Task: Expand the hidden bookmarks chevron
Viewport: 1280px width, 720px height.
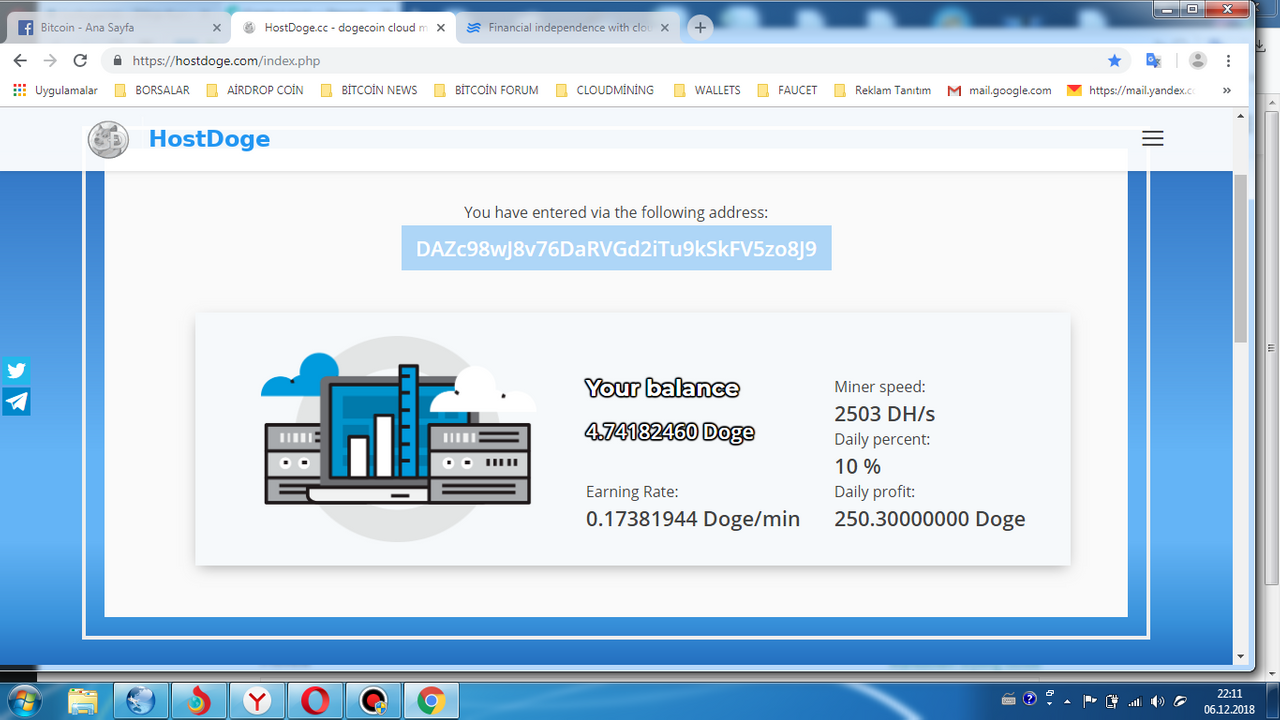Action: (1227, 90)
